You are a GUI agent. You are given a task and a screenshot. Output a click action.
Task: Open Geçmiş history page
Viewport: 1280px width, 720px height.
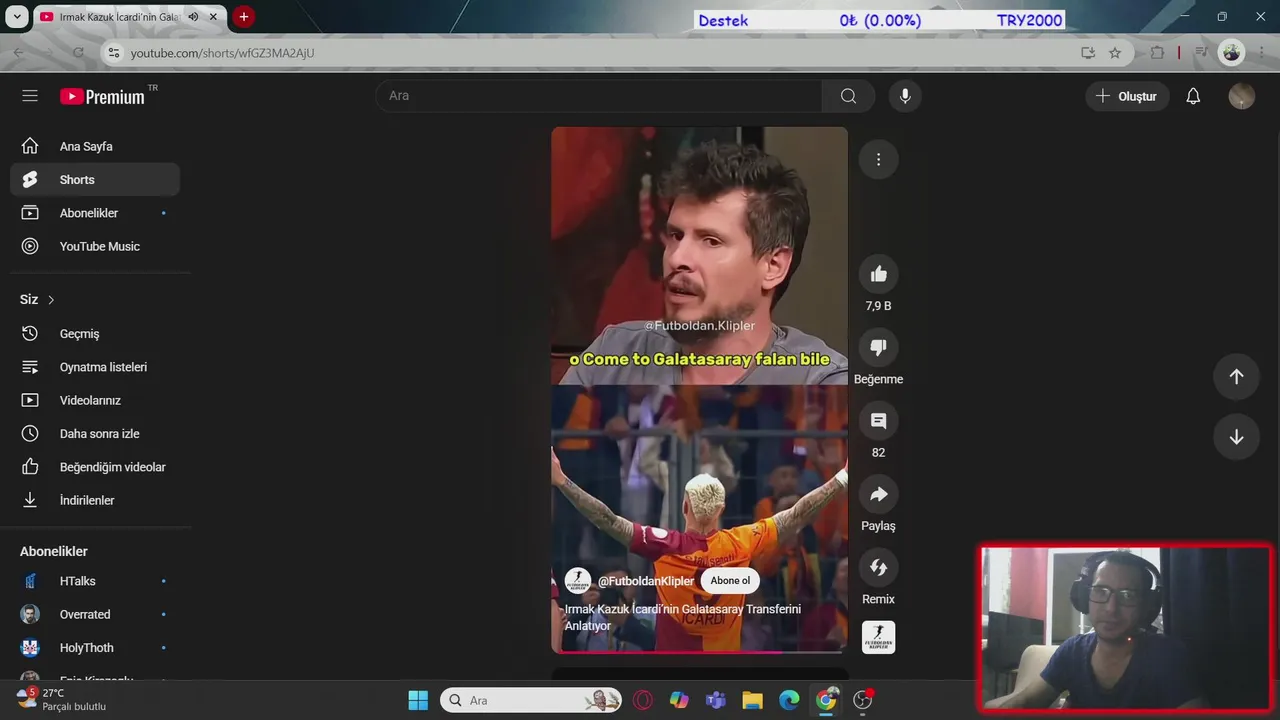pos(95,334)
